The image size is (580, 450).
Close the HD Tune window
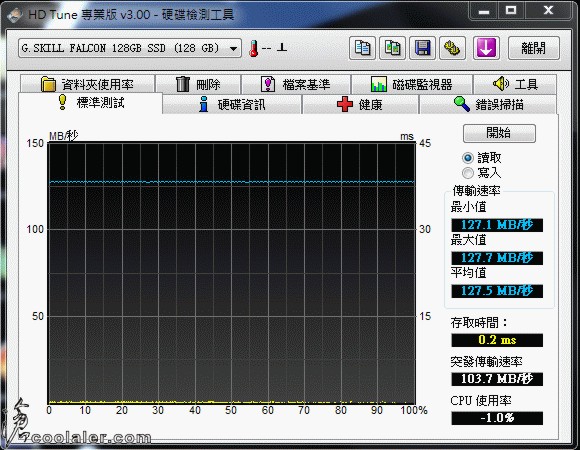(549, 11)
